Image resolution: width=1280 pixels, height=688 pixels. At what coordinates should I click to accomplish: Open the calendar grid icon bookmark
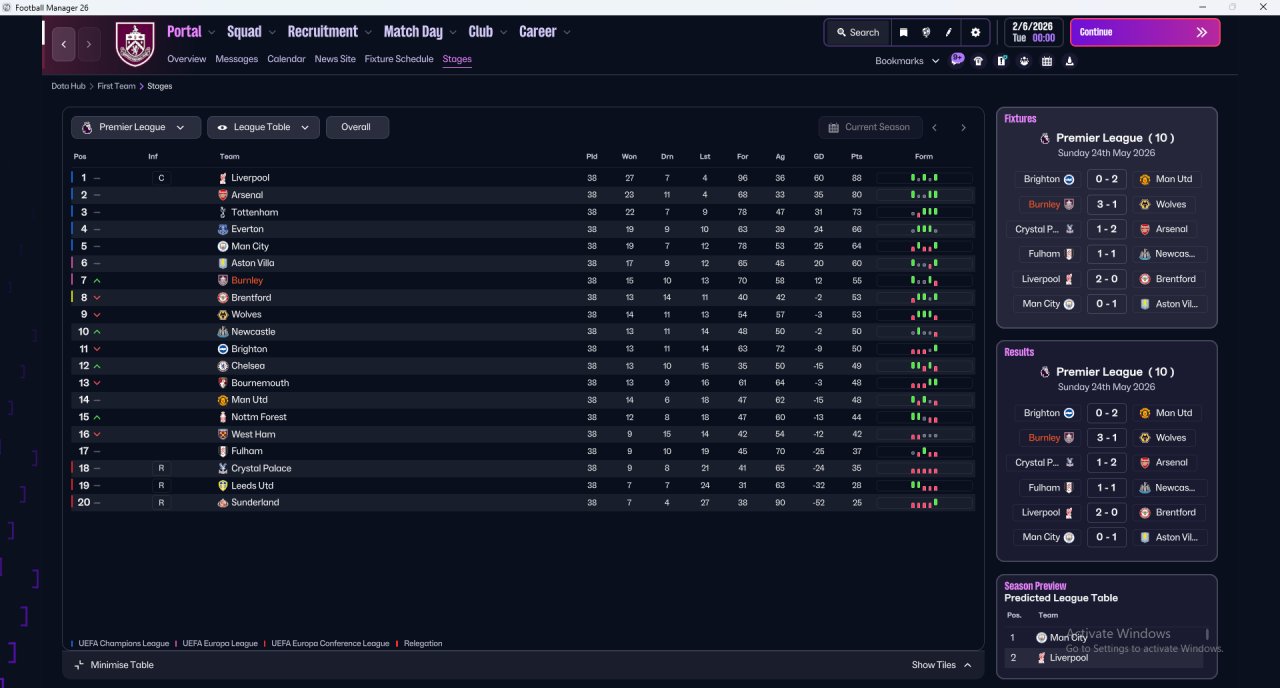point(1047,61)
